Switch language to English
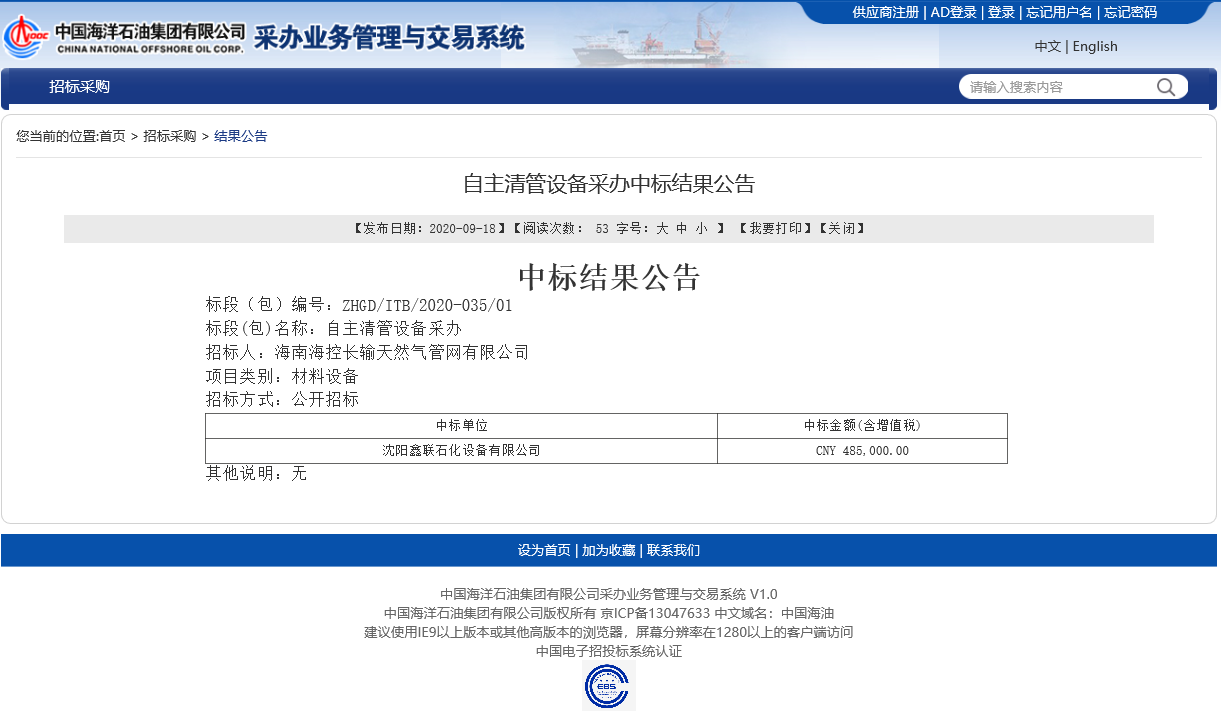Viewport: 1221px width, 719px height. pyautogui.click(x=1095, y=46)
